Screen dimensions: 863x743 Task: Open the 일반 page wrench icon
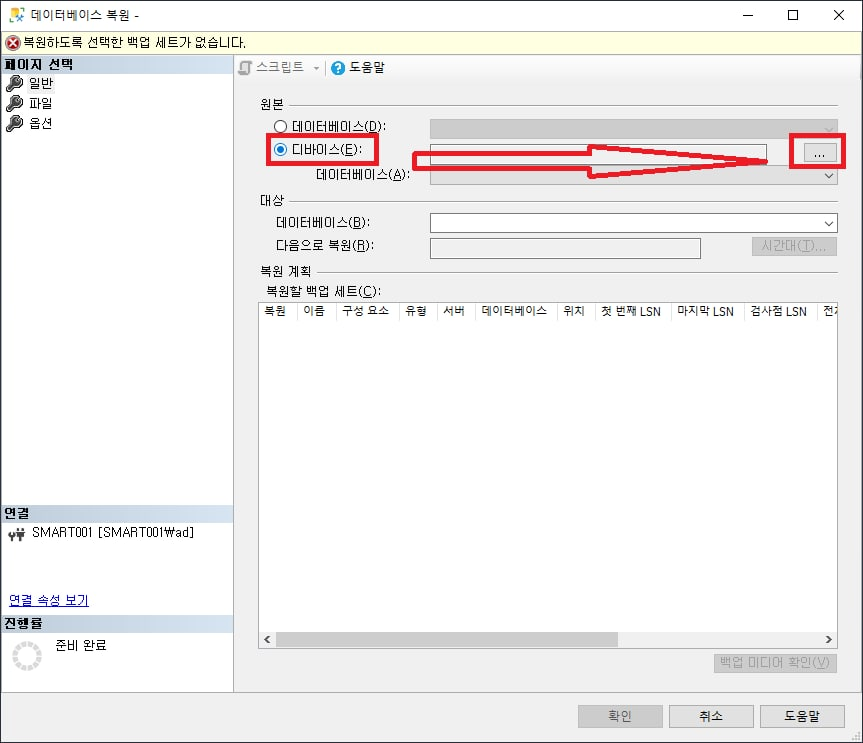14,83
